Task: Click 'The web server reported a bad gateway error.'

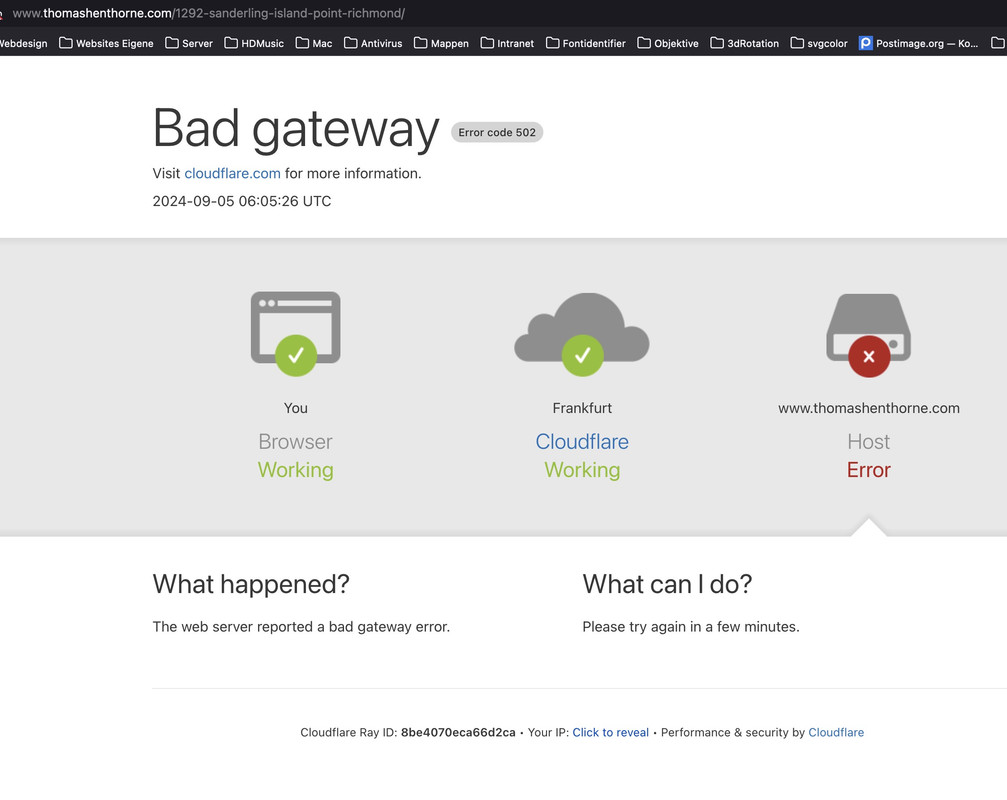Action: point(301,627)
